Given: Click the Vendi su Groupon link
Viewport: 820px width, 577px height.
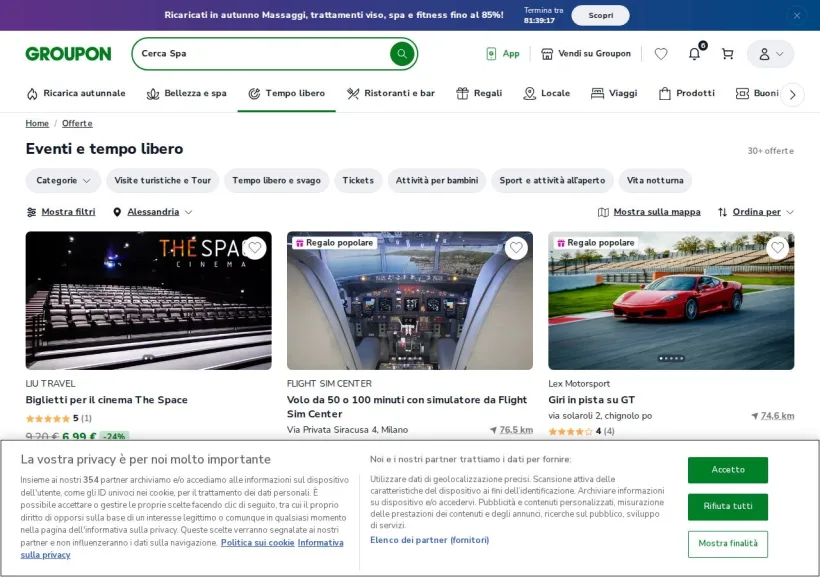Looking at the screenshot, I should 586,53.
